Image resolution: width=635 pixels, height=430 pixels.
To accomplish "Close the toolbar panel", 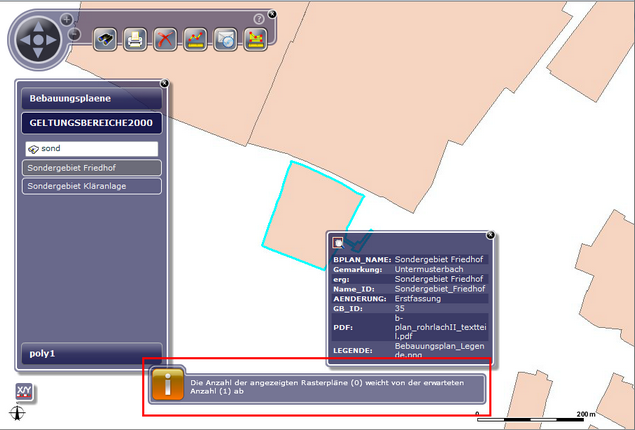I will click(x=272, y=14).
